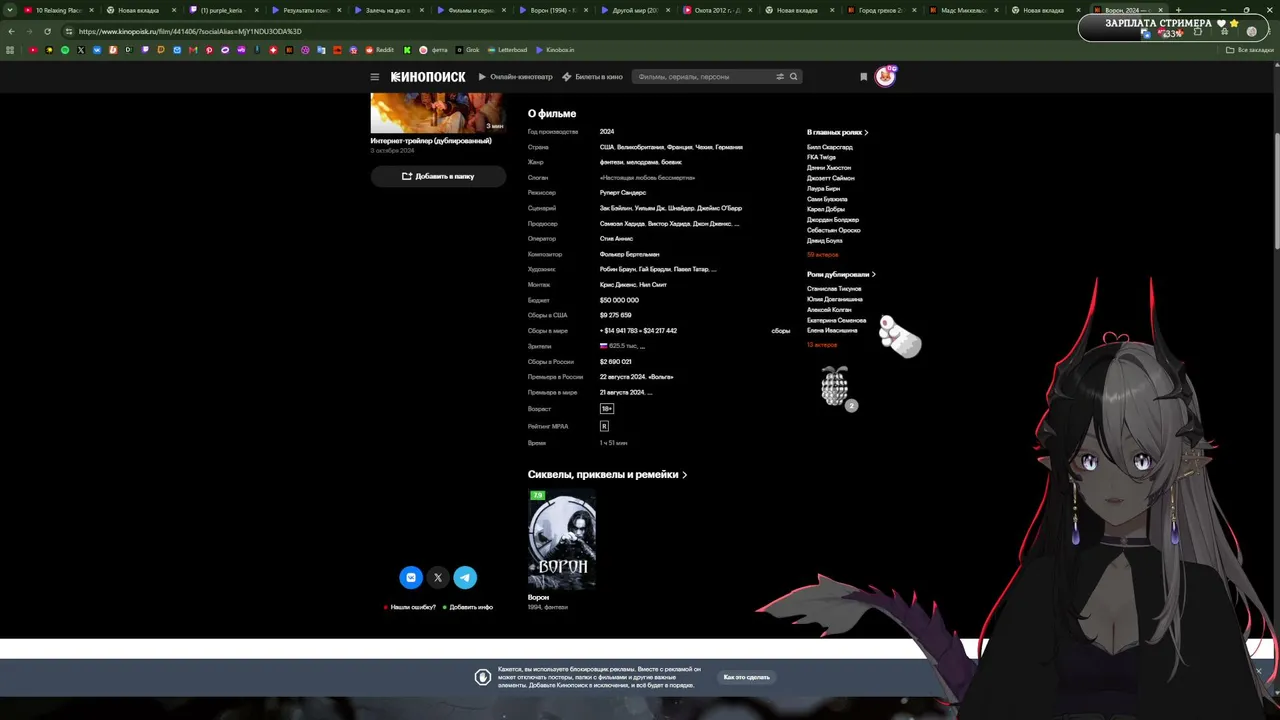Open the Kinopoisk hamburger menu
This screenshot has width=1280, height=720.
pyautogui.click(x=375, y=77)
